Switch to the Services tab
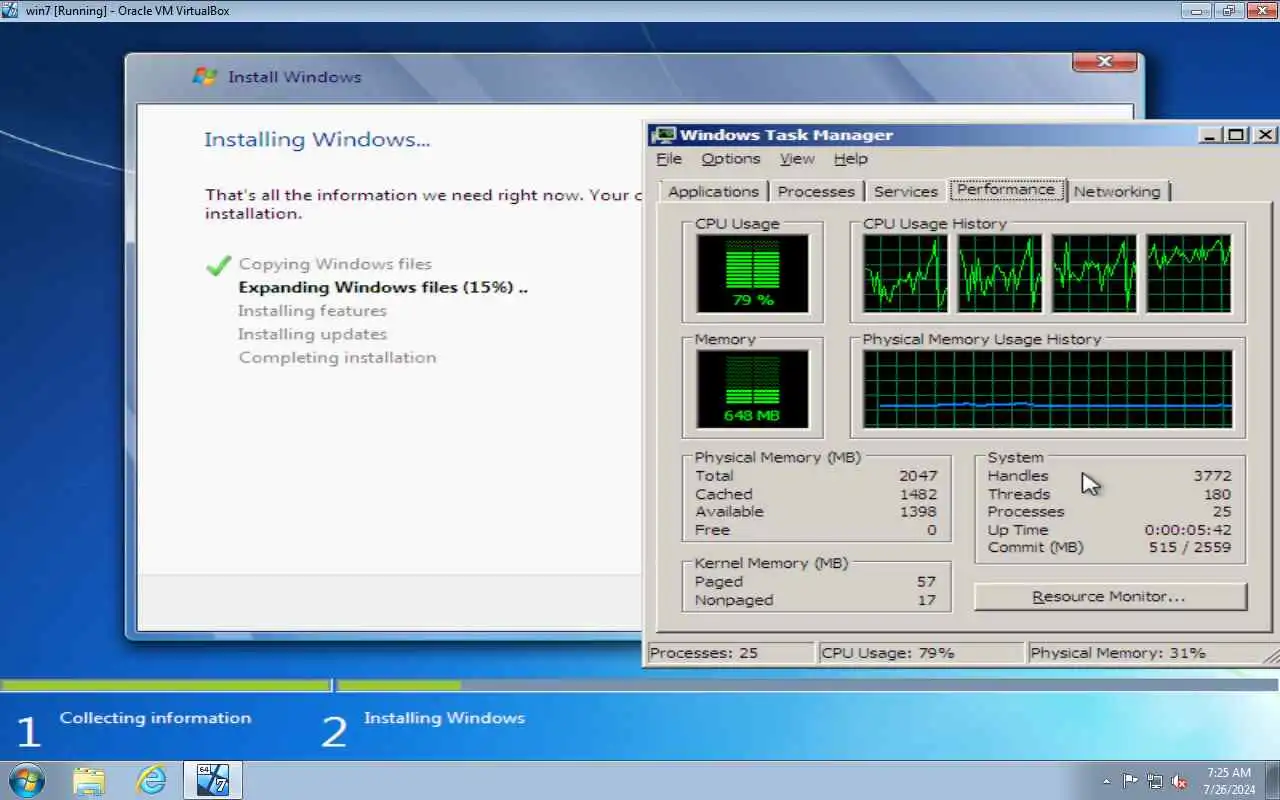The height and width of the screenshot is (800, 1280). click(x=905, y=191)
